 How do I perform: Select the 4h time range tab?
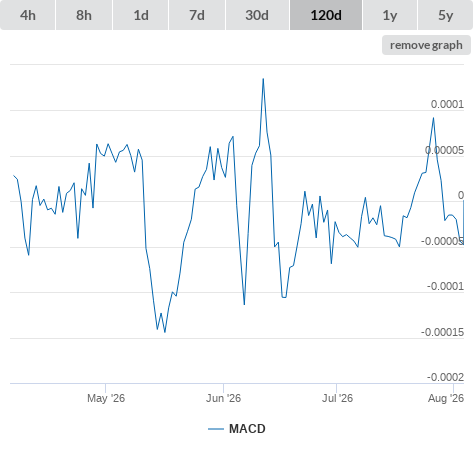[x=28, y=15]
